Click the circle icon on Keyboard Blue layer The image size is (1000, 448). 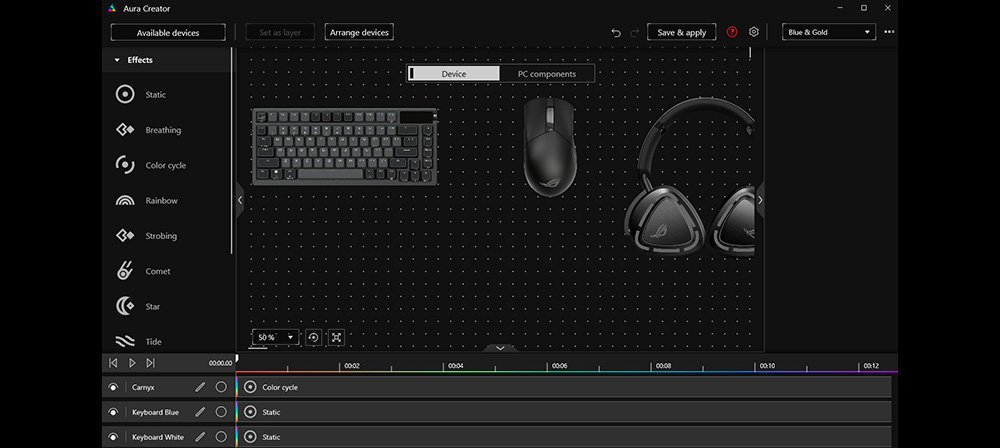[221, 412]
